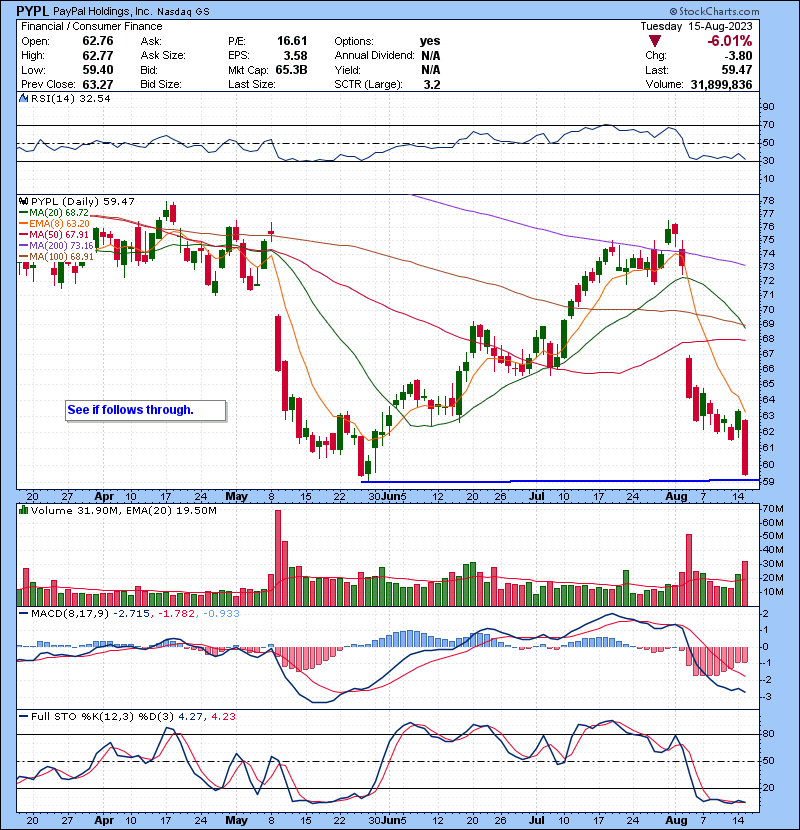800x830 pixels.
Task: Click the 'See if follows through.' annotation box
Action: 146,410
